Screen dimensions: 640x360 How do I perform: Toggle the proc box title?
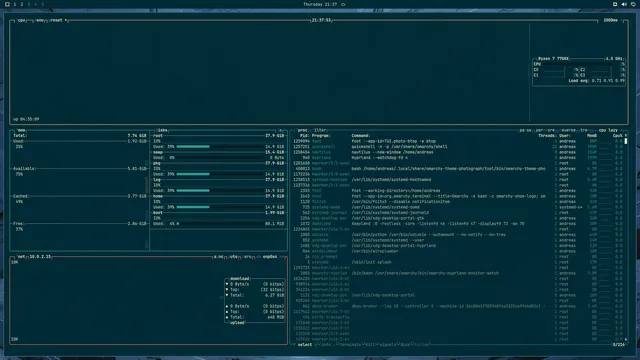point(302,130)
